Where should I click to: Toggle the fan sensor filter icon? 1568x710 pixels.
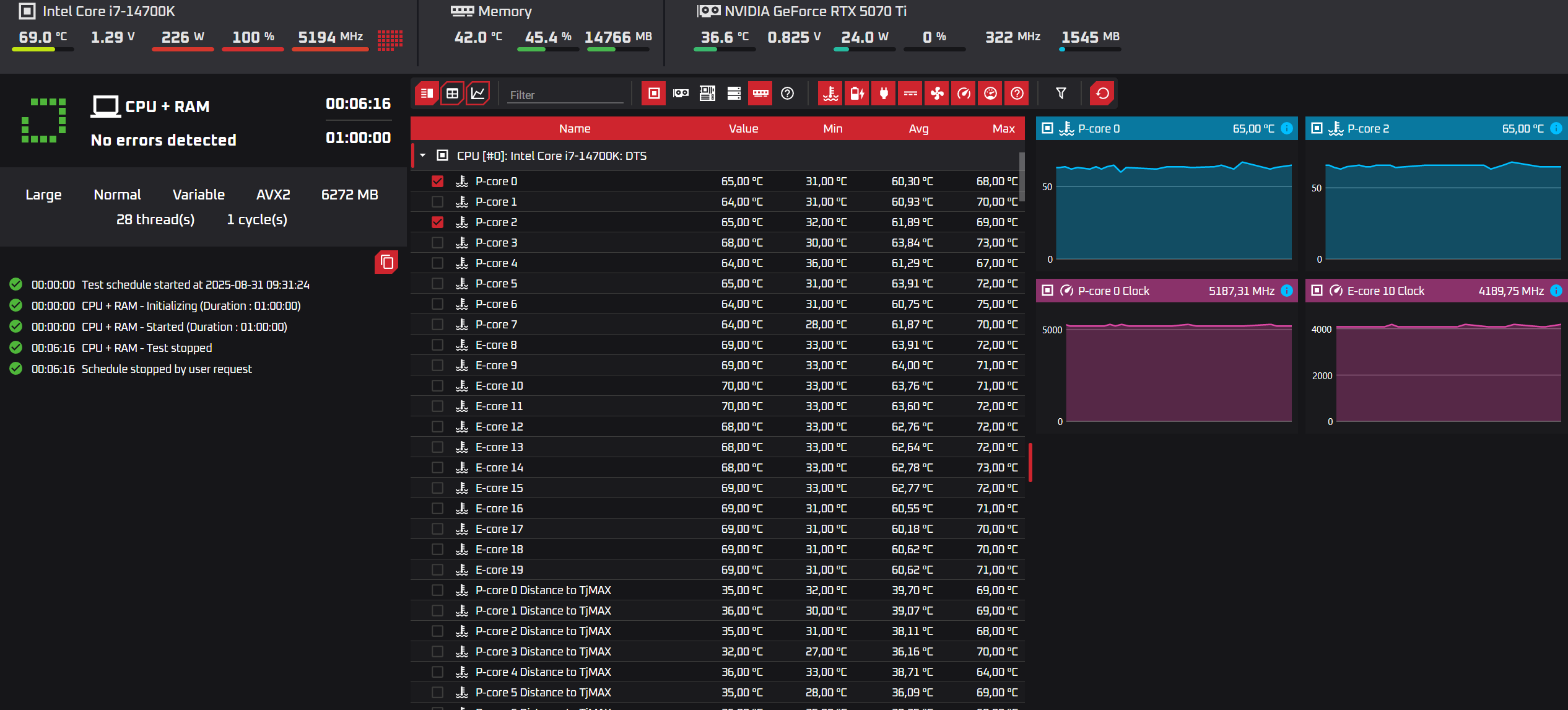pyautogui.click(x=937, y=94)
